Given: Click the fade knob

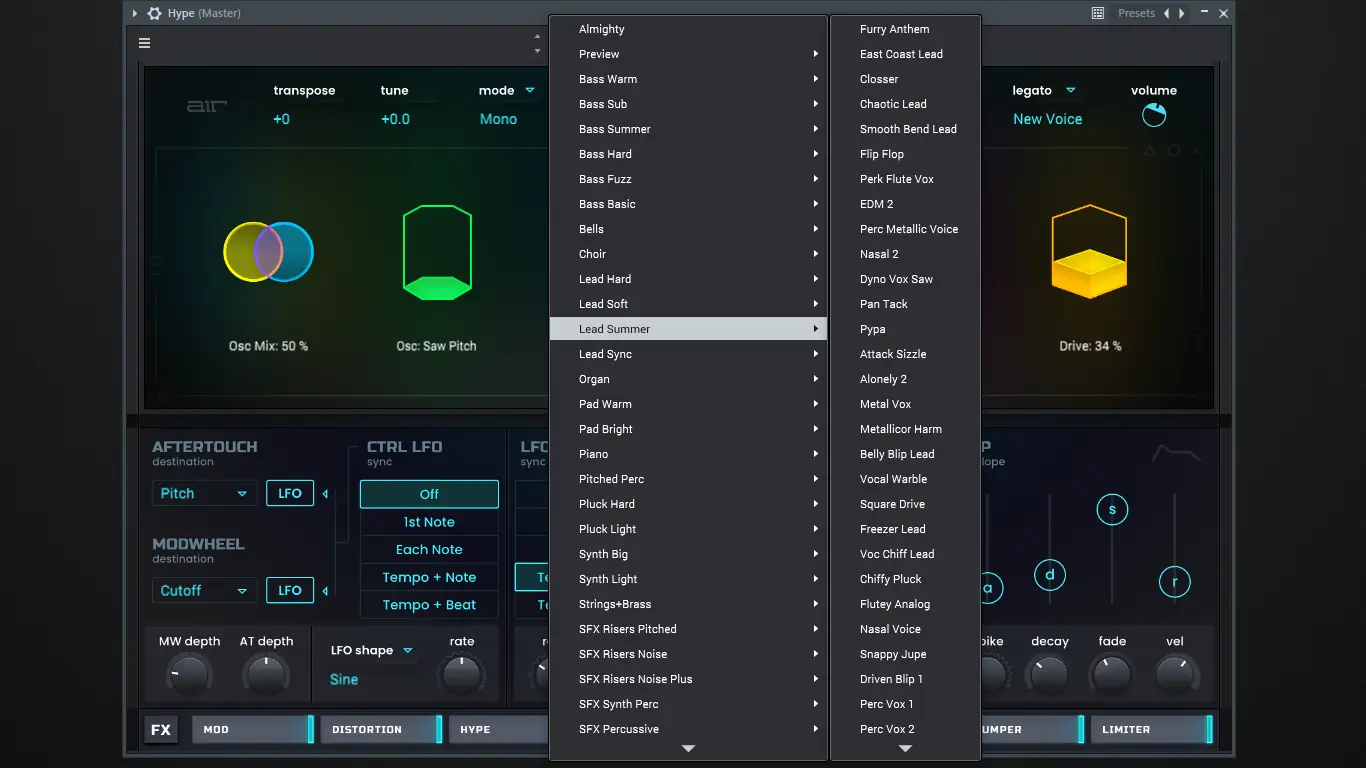Looking at the screenshot, I should coord(1112,676).
